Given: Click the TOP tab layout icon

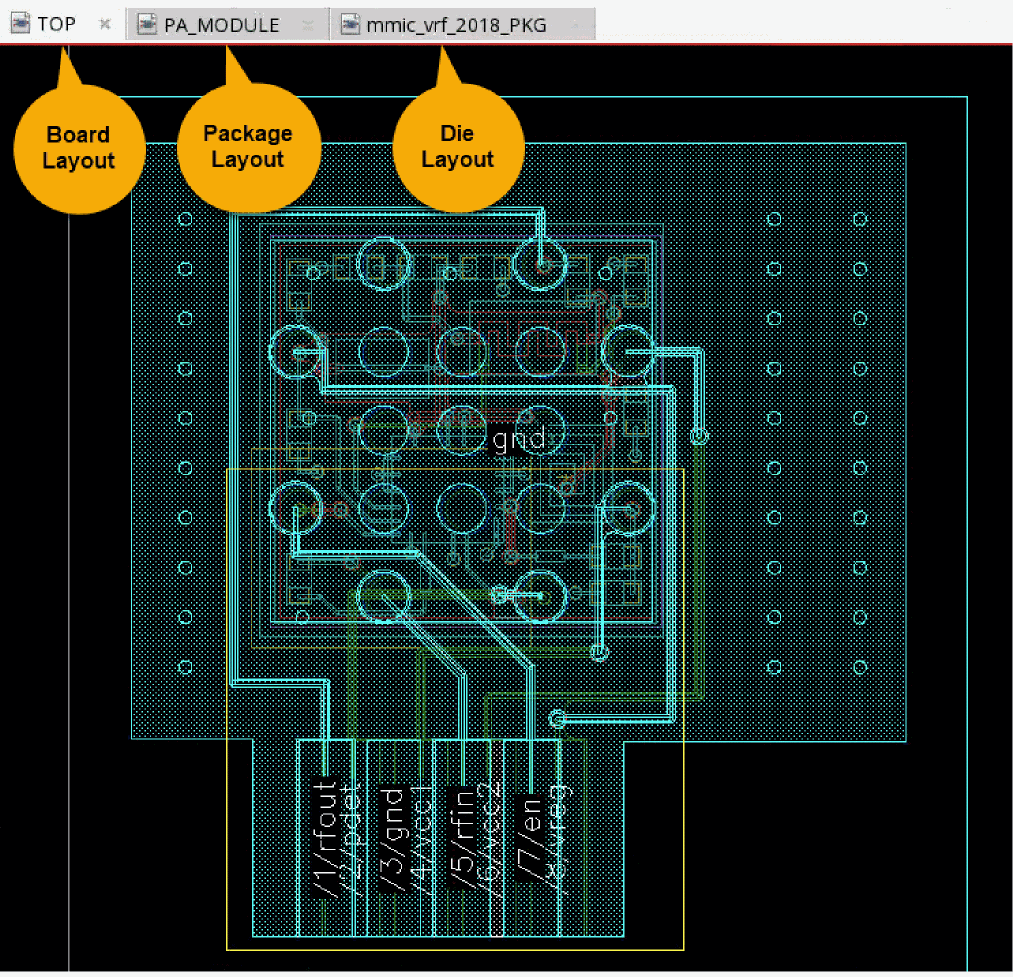Looking at the screenshot, I should click(x=21, y=25).
